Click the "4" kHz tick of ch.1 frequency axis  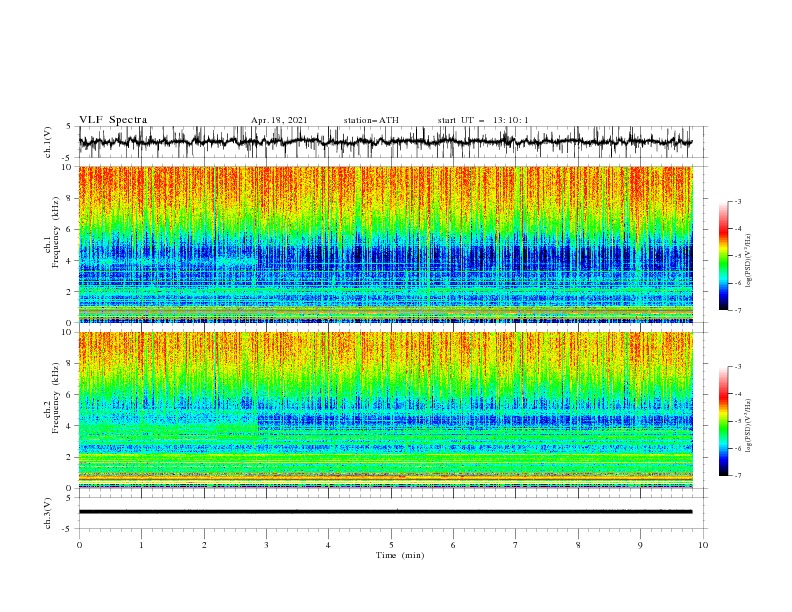(x=70, y=261)
